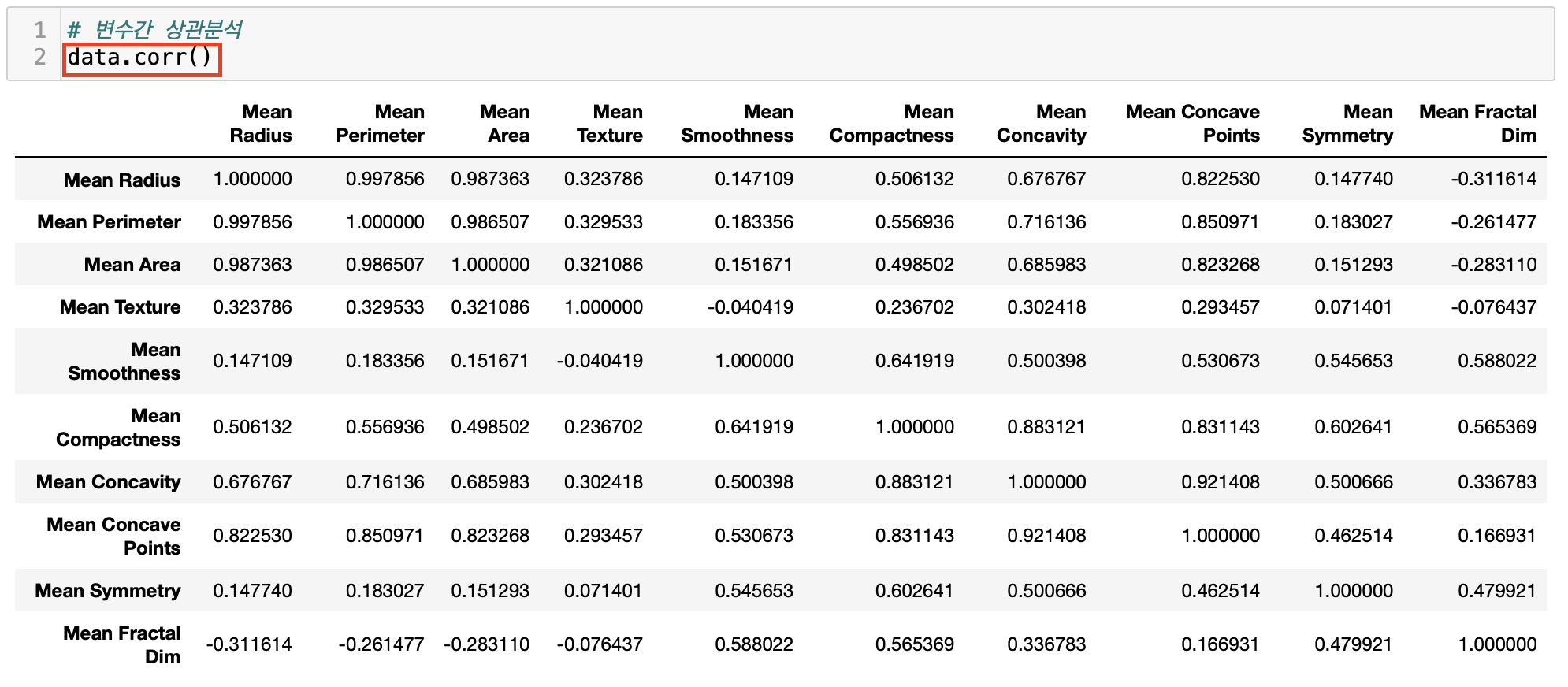Click the 1.000000 diagonal cell in Mean Fractal Dim row
1568x687 pixels.
[x=1497, y=644]
